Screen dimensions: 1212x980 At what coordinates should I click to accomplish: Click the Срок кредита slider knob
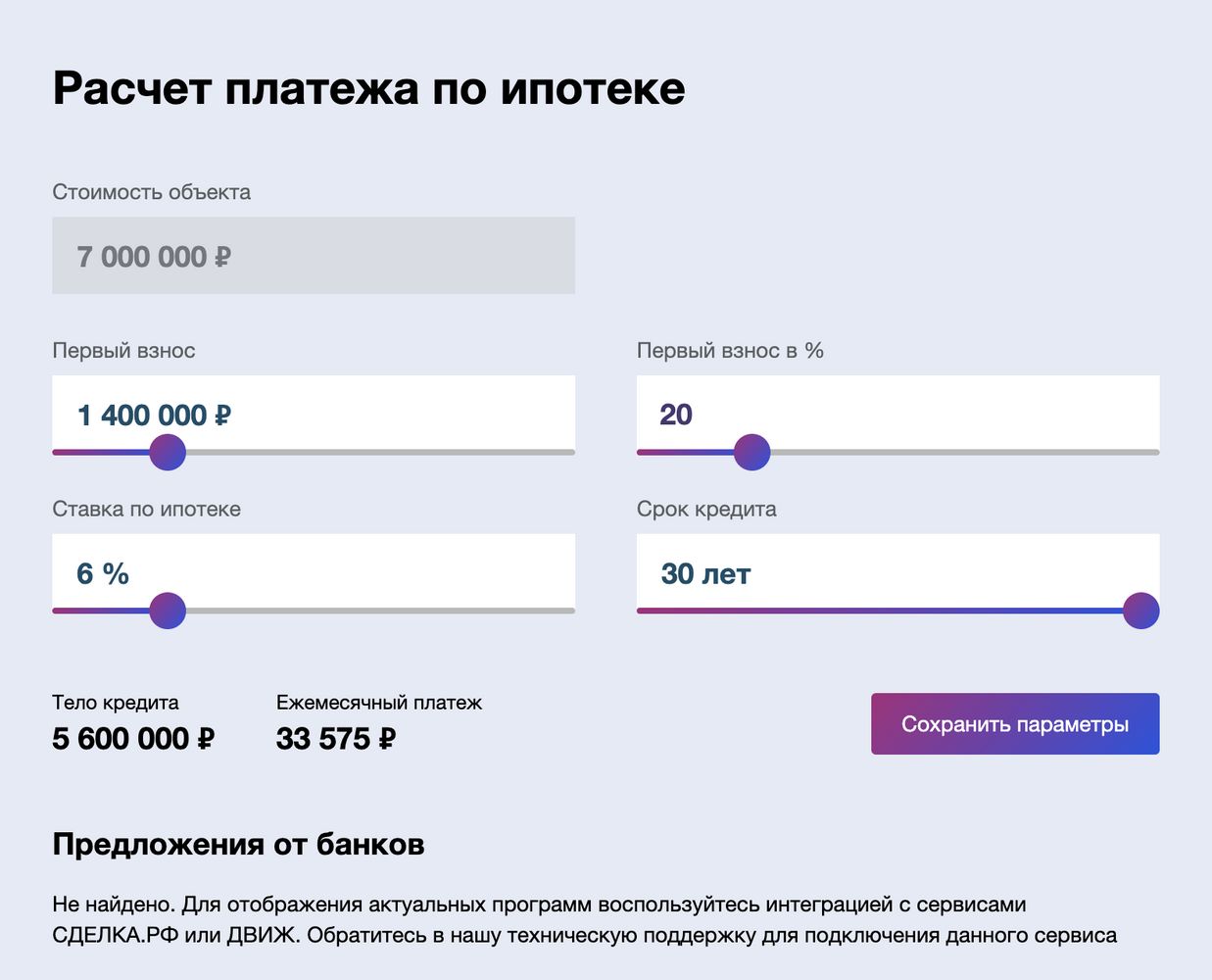(x=1141, y=612)
